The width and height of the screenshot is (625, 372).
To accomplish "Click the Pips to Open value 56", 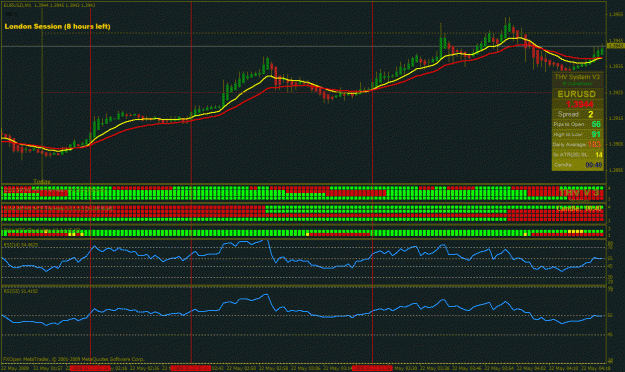I will click(x=596, y=124).
